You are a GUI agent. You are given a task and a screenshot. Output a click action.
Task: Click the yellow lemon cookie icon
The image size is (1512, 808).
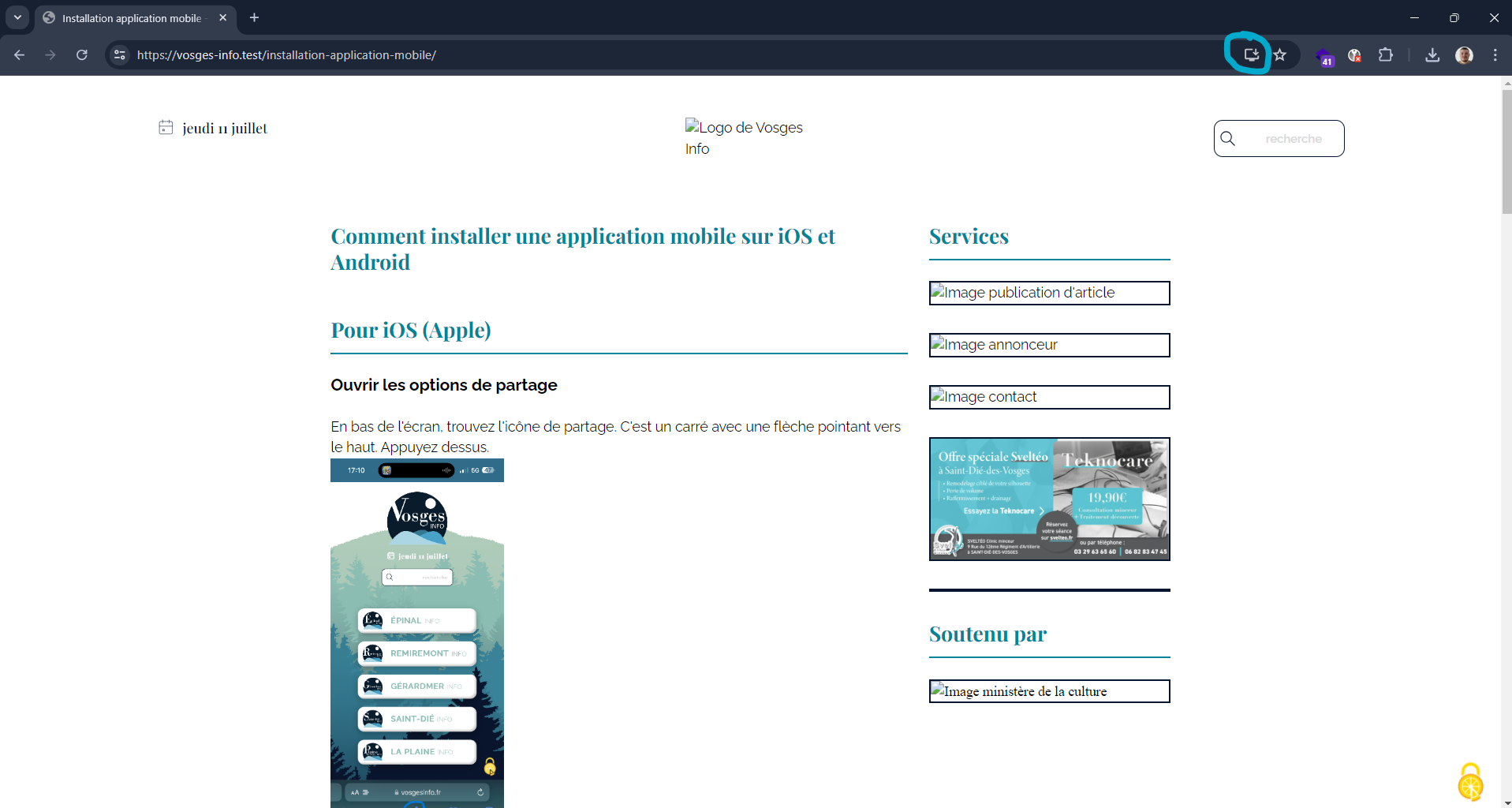coord(1470,782)
